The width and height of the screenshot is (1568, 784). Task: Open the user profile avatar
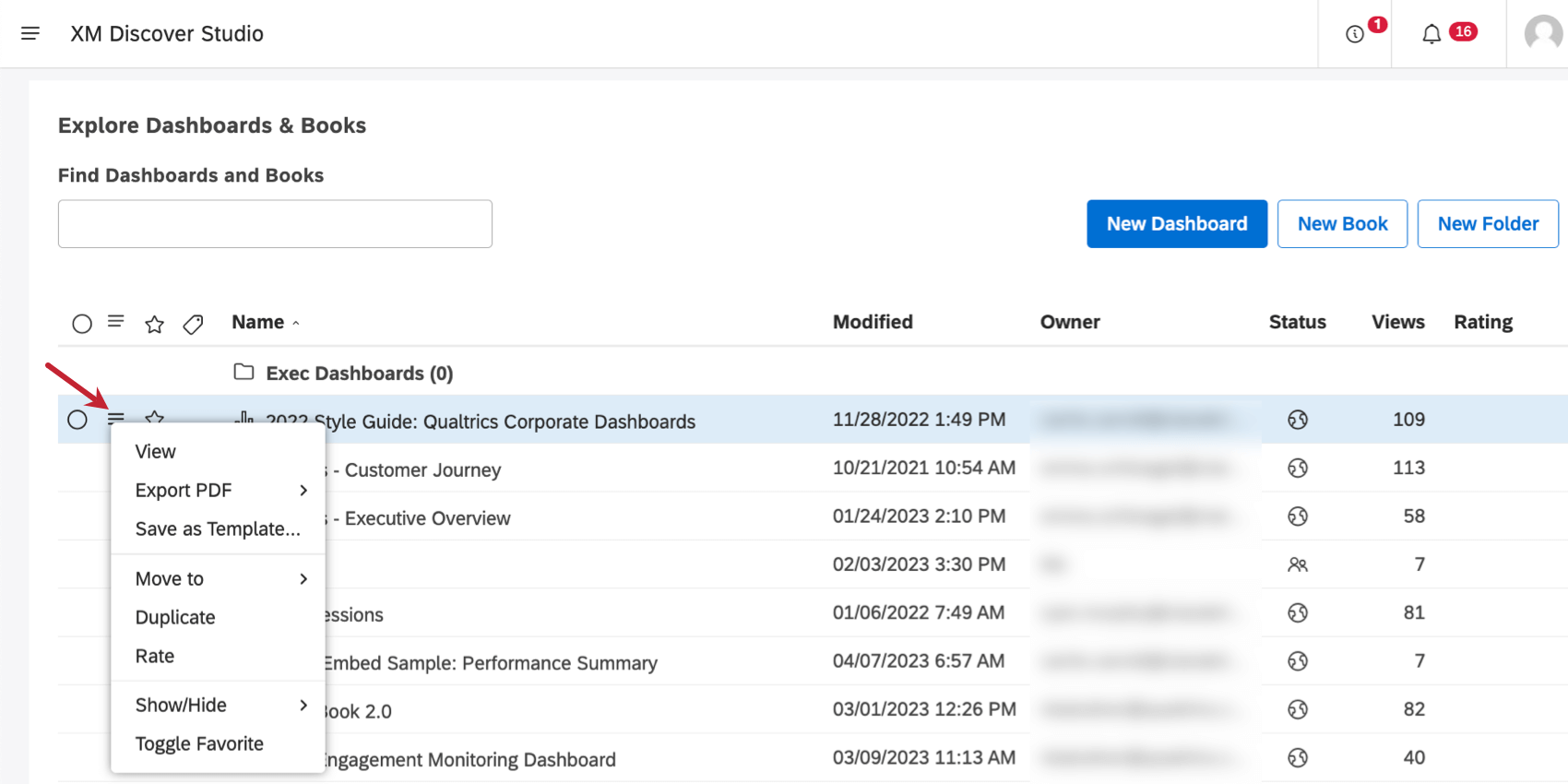pos(1542,34)
